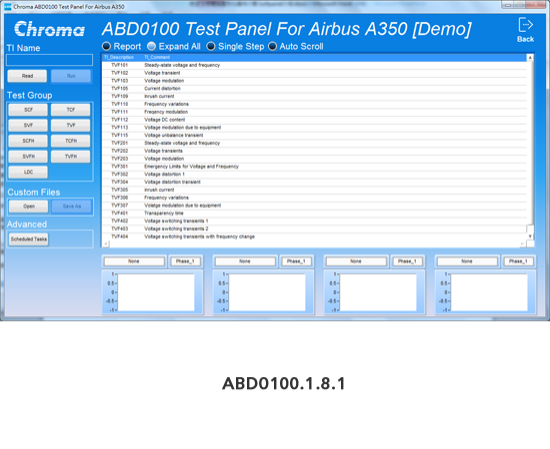Click the Run button
The width and height of the screenshot is (550, 449).
[71, 76]
